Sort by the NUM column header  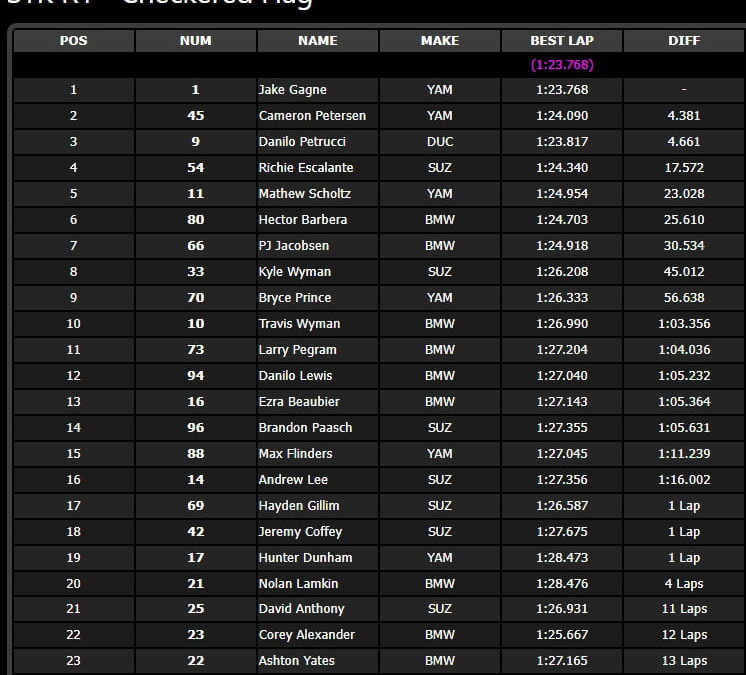(195, 41)
